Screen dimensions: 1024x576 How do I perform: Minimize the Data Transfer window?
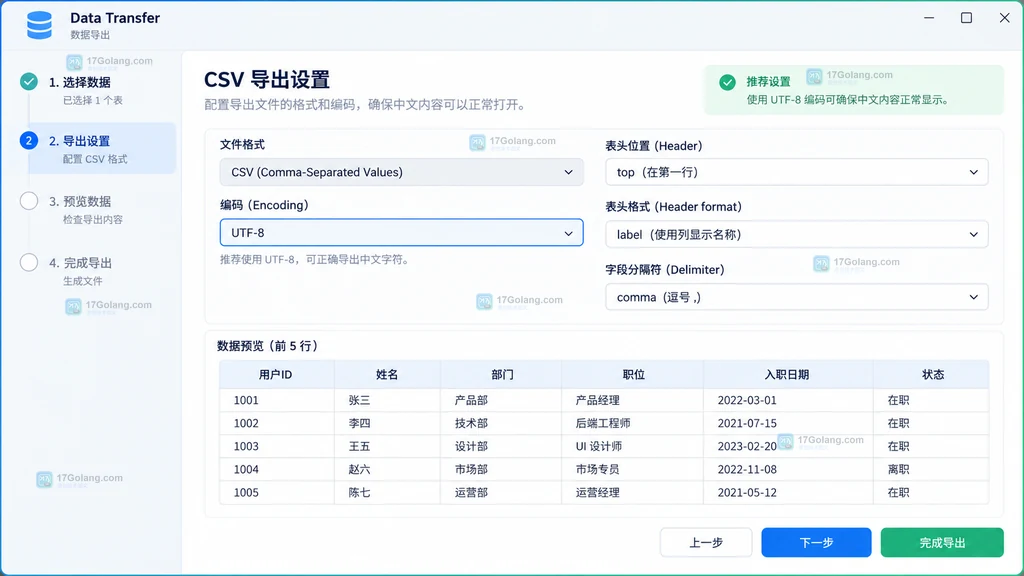coord(929,18)
